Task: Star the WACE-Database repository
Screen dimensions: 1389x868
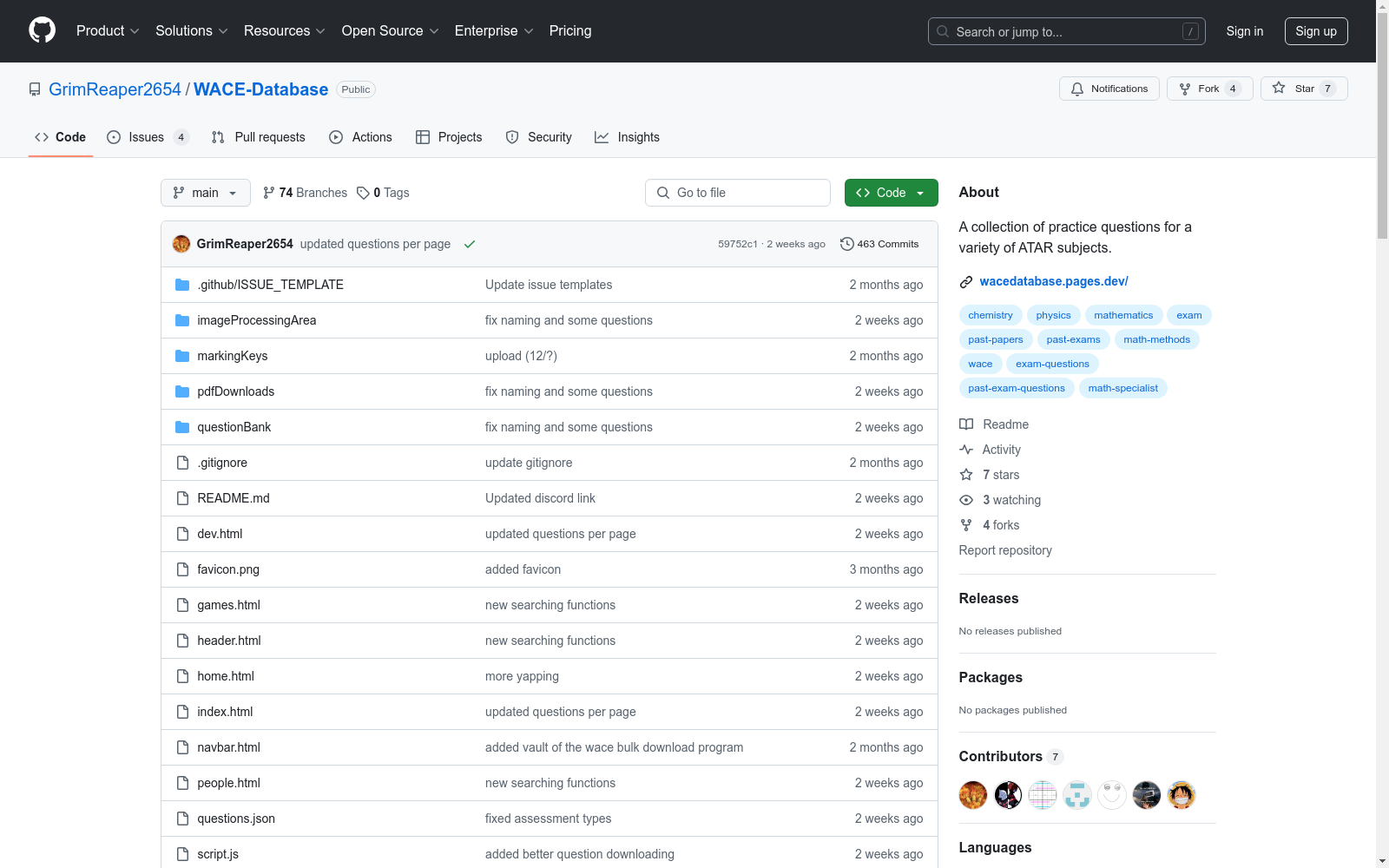Action: (1304, 89)
